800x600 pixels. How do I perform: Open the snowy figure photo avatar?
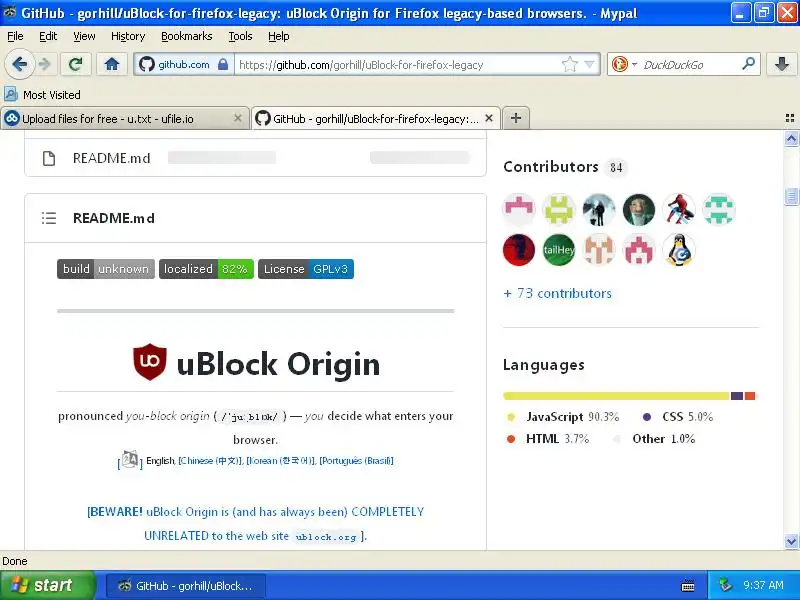[x=598, y=209]
